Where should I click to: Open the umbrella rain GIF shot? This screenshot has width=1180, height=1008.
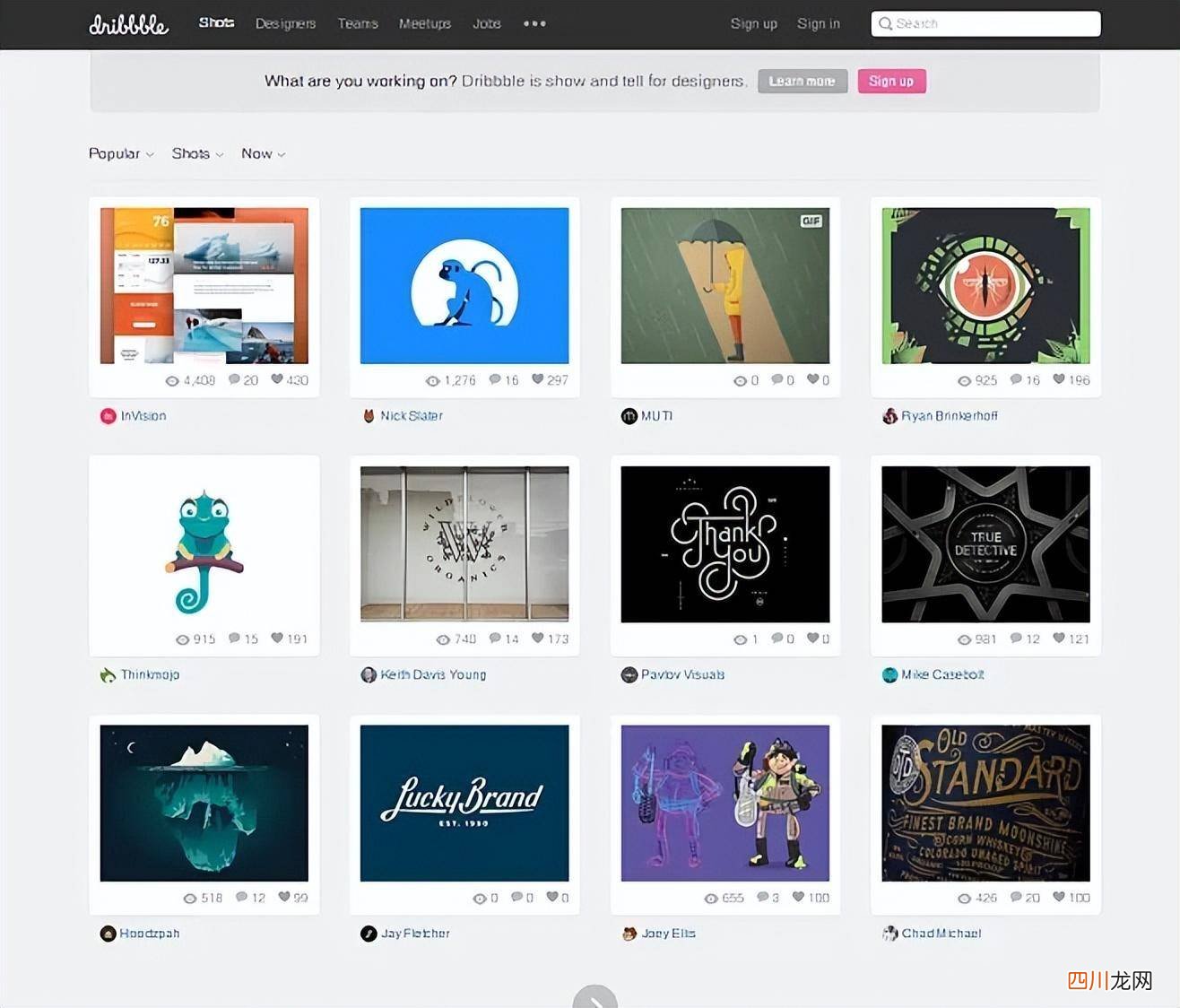coord(725,286)
